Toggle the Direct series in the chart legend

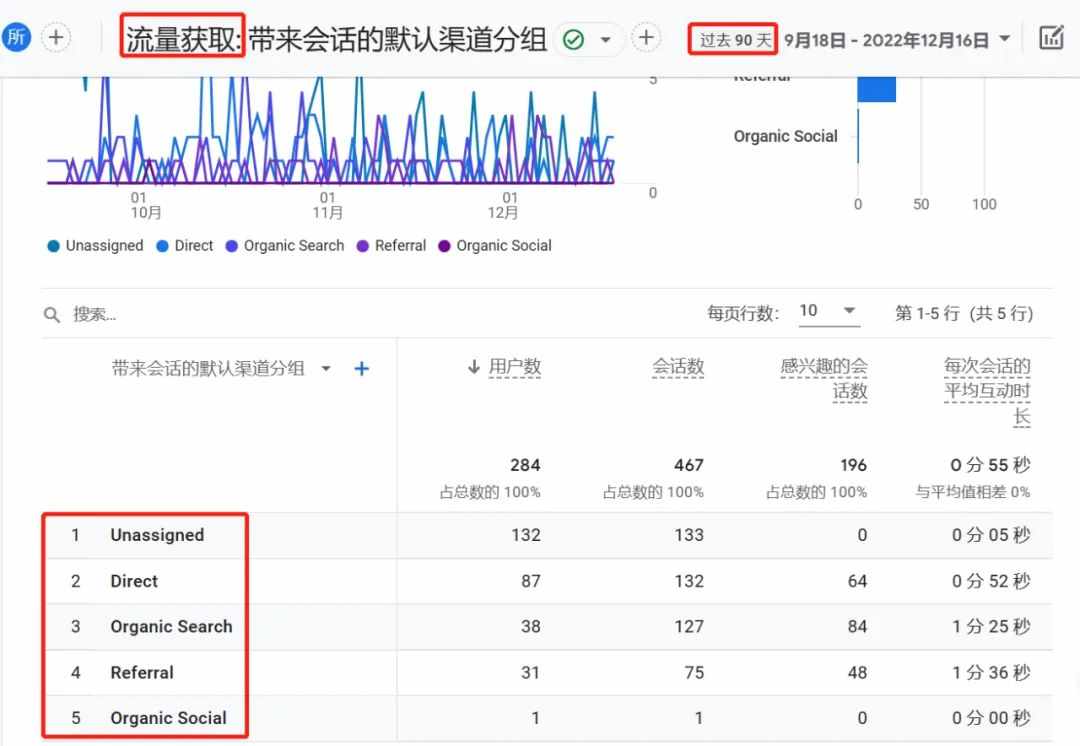pos(185,246)
